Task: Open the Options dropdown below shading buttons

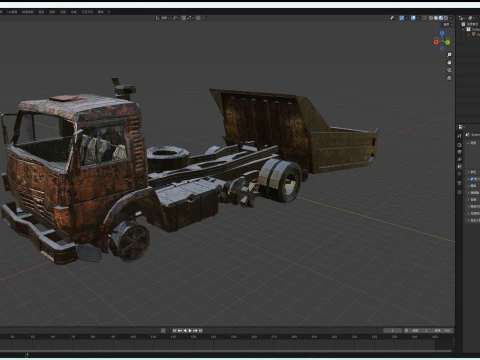Action: tap(447, 25)
